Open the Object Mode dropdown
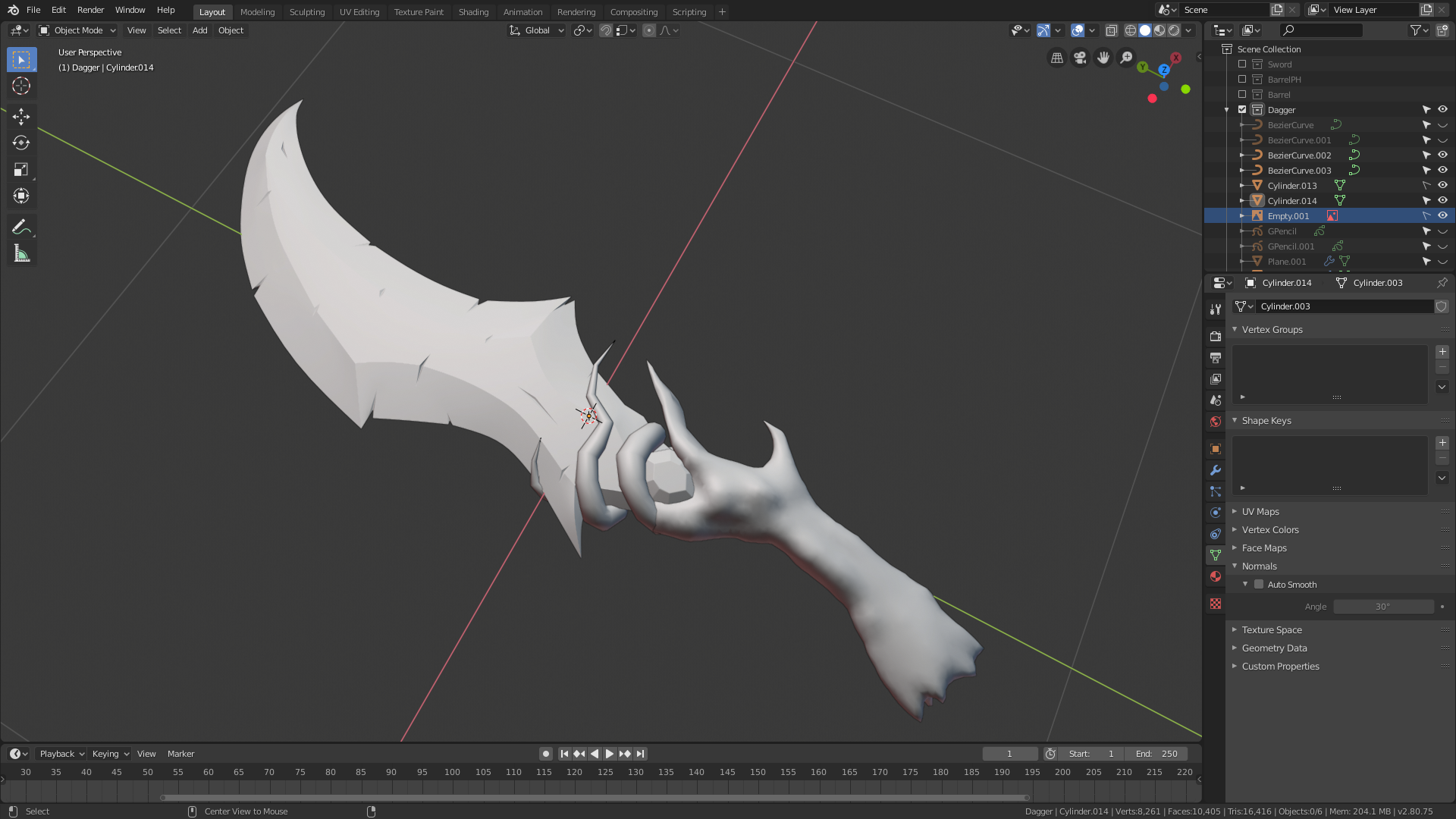This screenshot has width=1456, height=819. click(77, 30)
